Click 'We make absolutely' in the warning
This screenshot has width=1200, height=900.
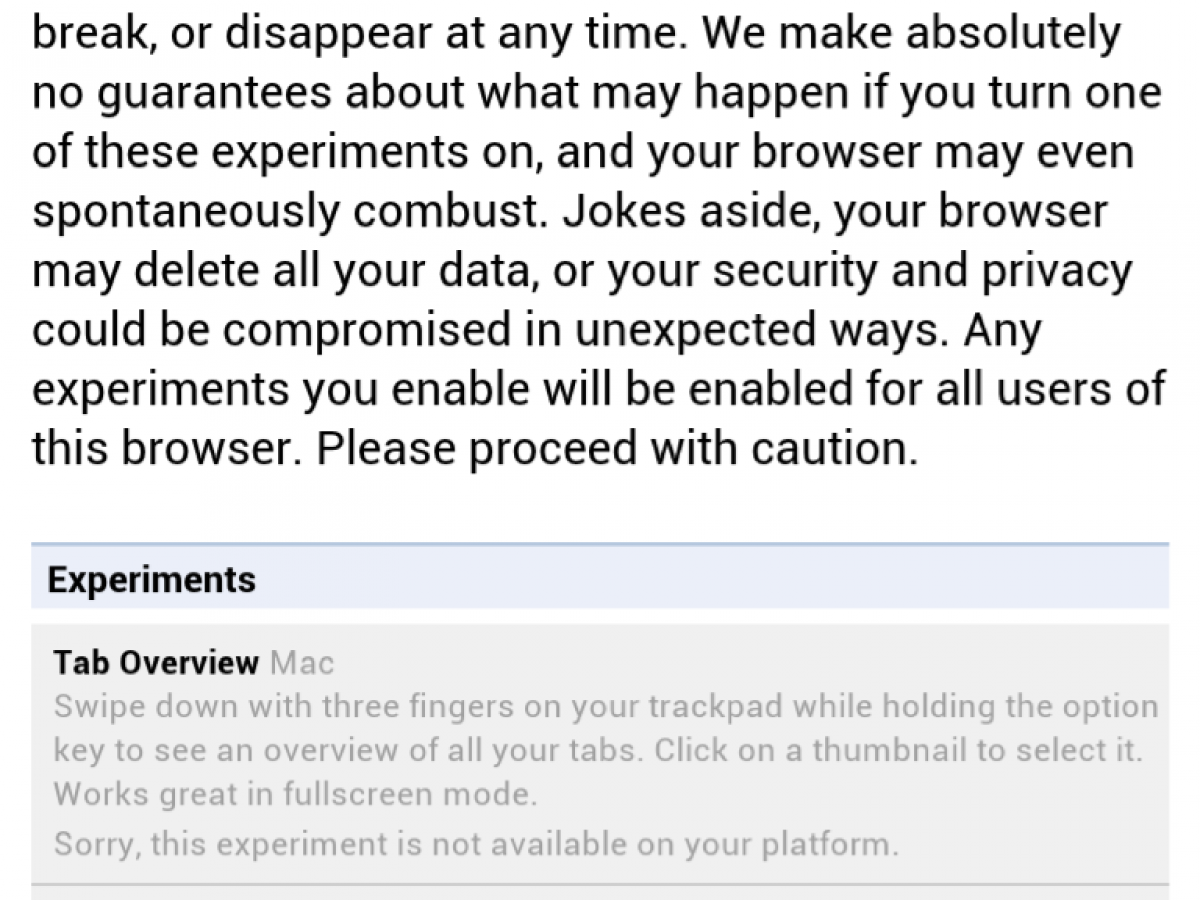point(910,35)
